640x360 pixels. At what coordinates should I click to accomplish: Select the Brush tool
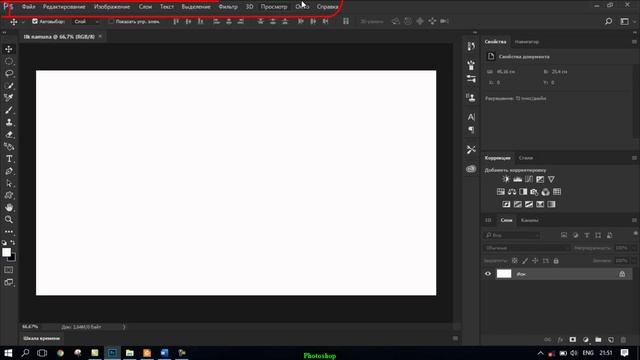coord(9,110)
